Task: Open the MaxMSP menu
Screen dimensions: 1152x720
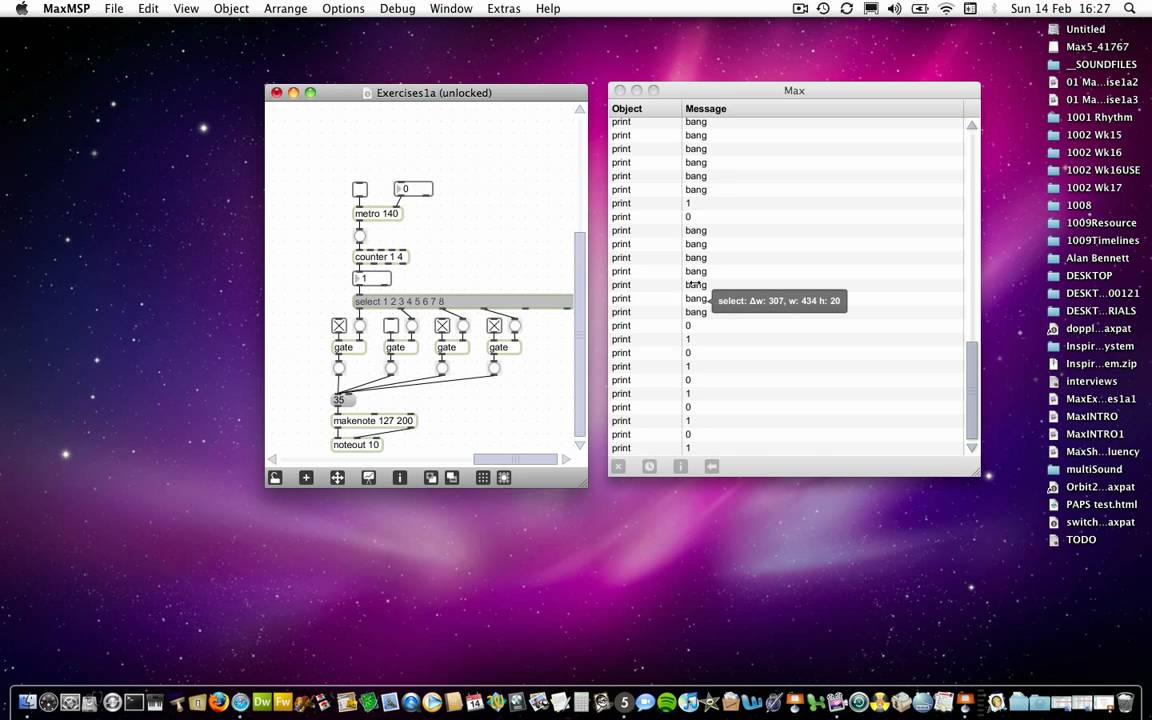Action: coord(65,8)
